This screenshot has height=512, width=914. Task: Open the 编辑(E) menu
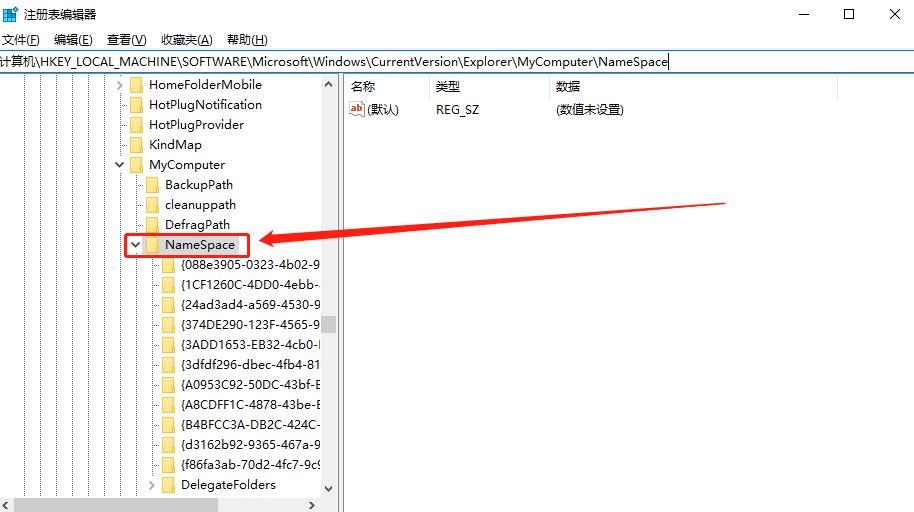[73, 40]
